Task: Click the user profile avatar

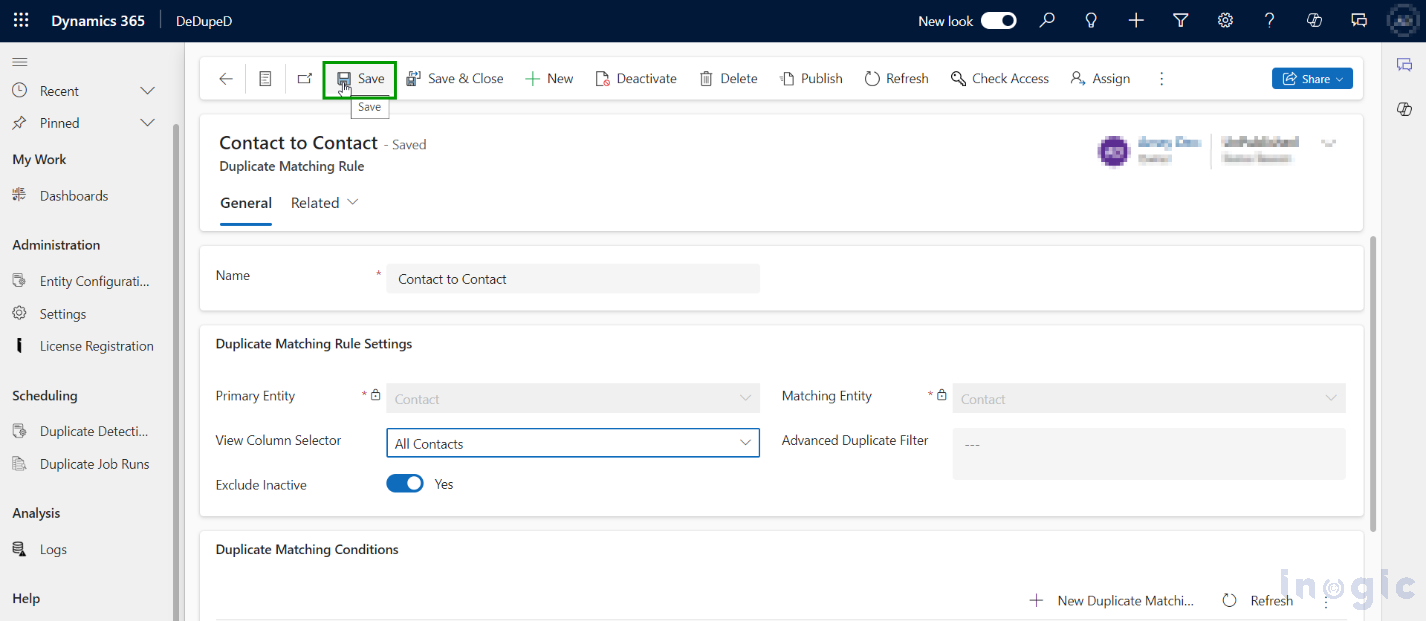Action: pos(1403,20)
